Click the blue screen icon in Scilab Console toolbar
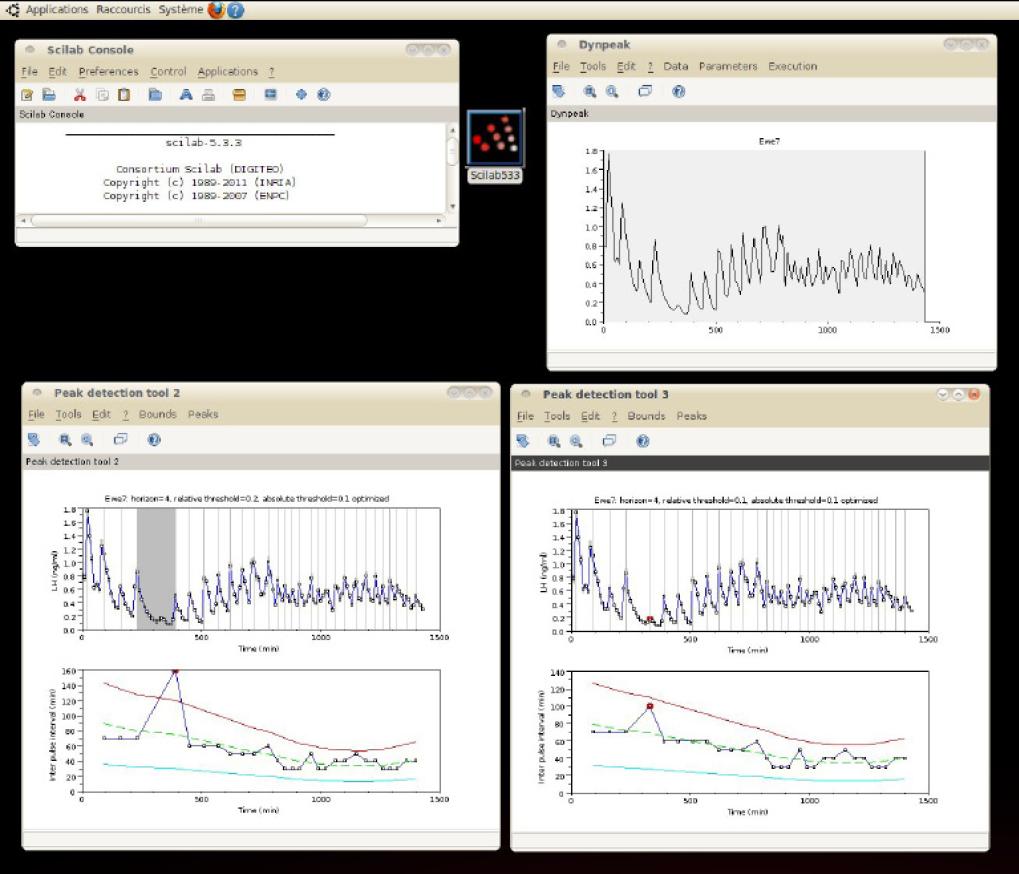Screen dimensions: 1019x874 (270, 95)
